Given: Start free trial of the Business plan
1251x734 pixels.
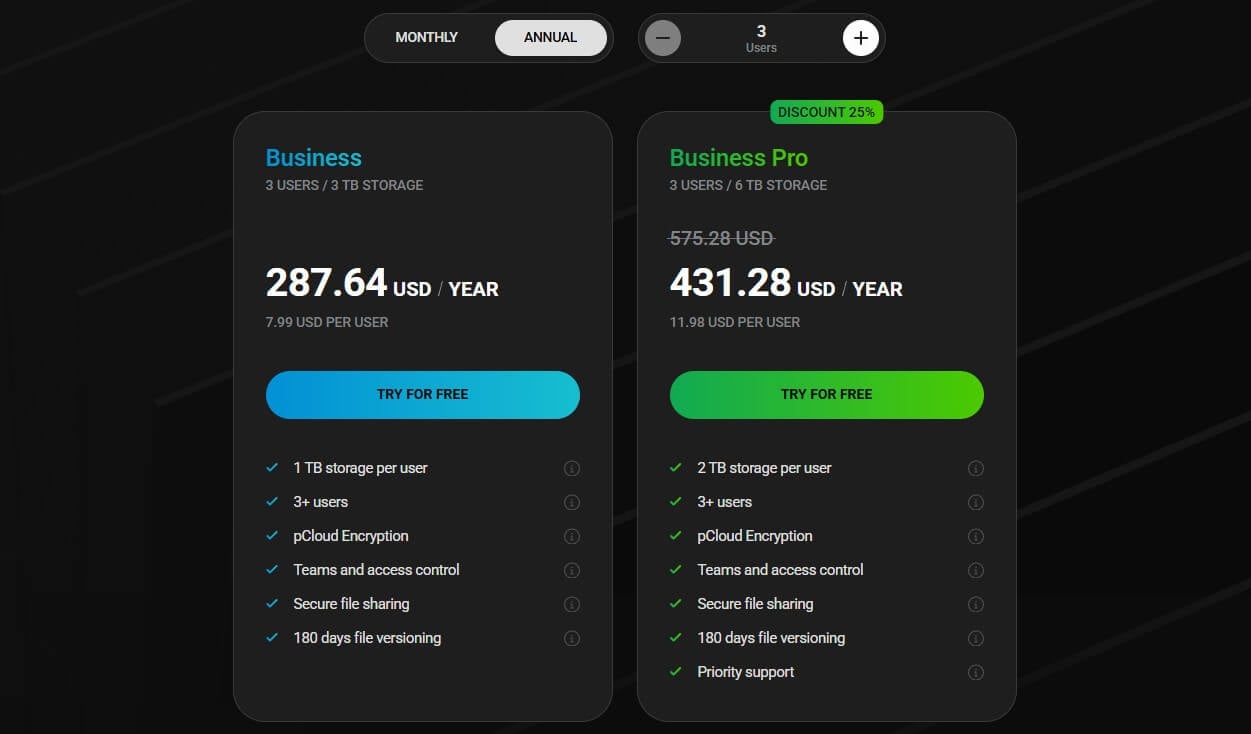Looking at the screenshot, I should pyautogui.click(x=422, y=394).
